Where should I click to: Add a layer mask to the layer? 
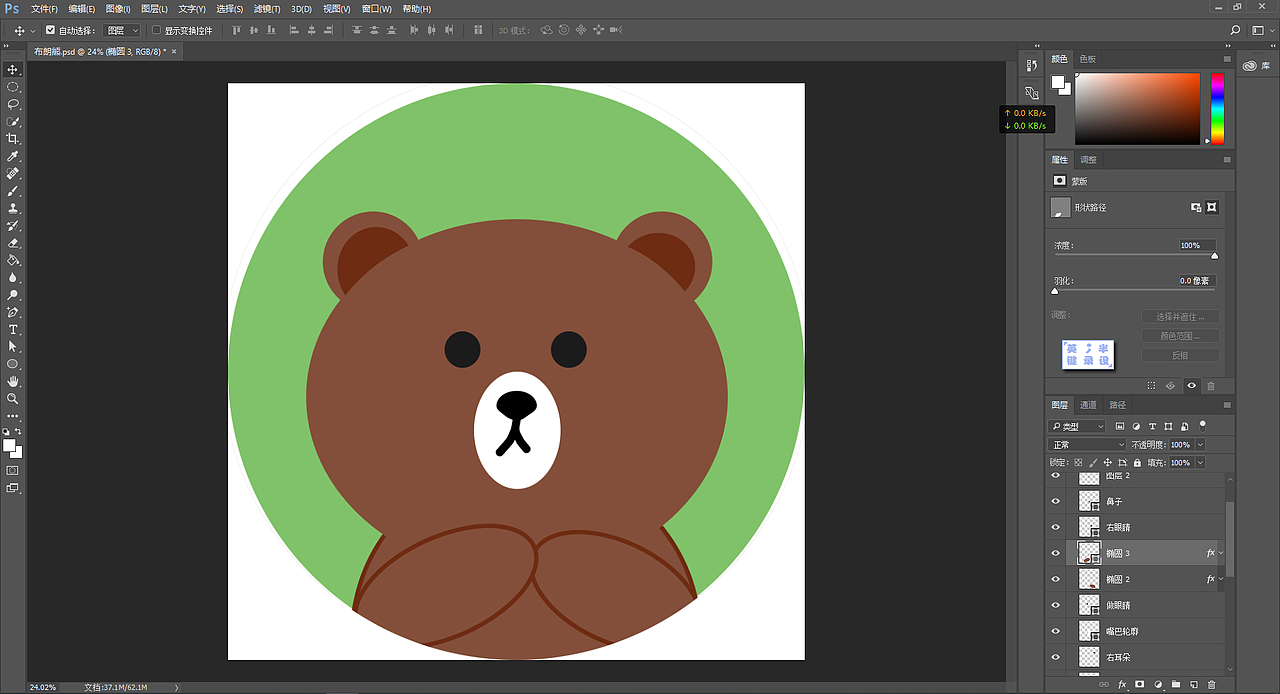[1140, 684]
